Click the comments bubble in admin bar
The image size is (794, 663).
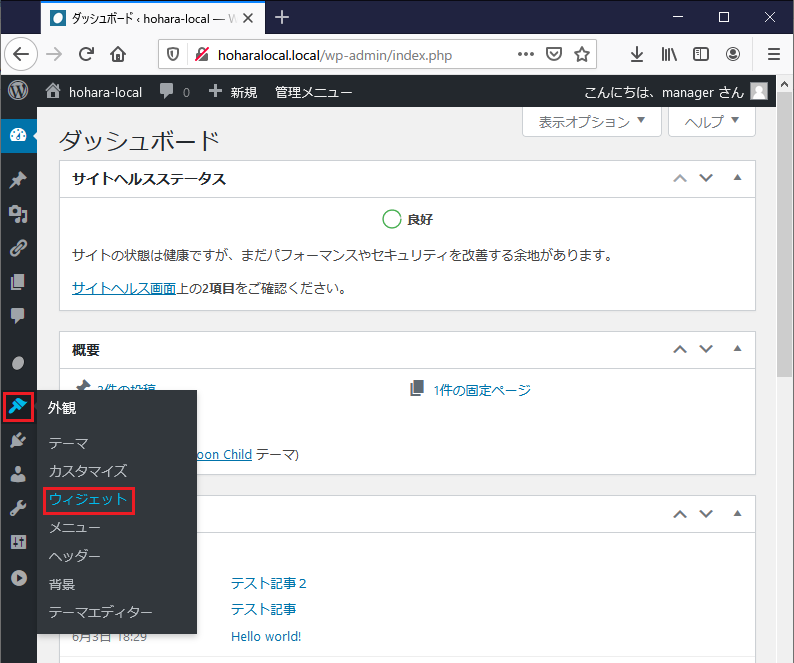[168, 92]
